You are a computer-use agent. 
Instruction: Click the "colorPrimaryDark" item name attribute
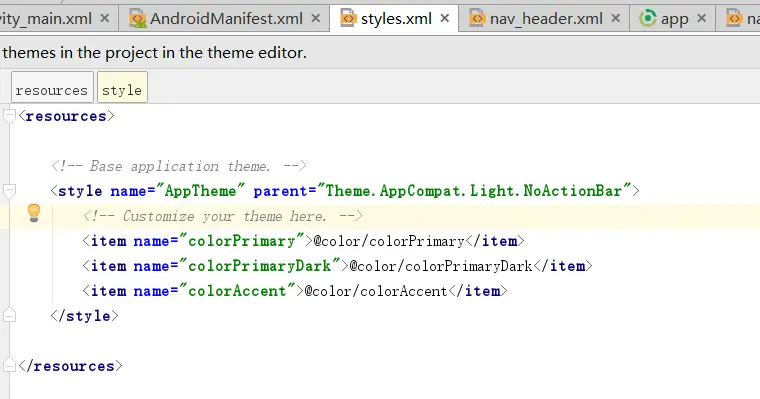pos(260,266)
